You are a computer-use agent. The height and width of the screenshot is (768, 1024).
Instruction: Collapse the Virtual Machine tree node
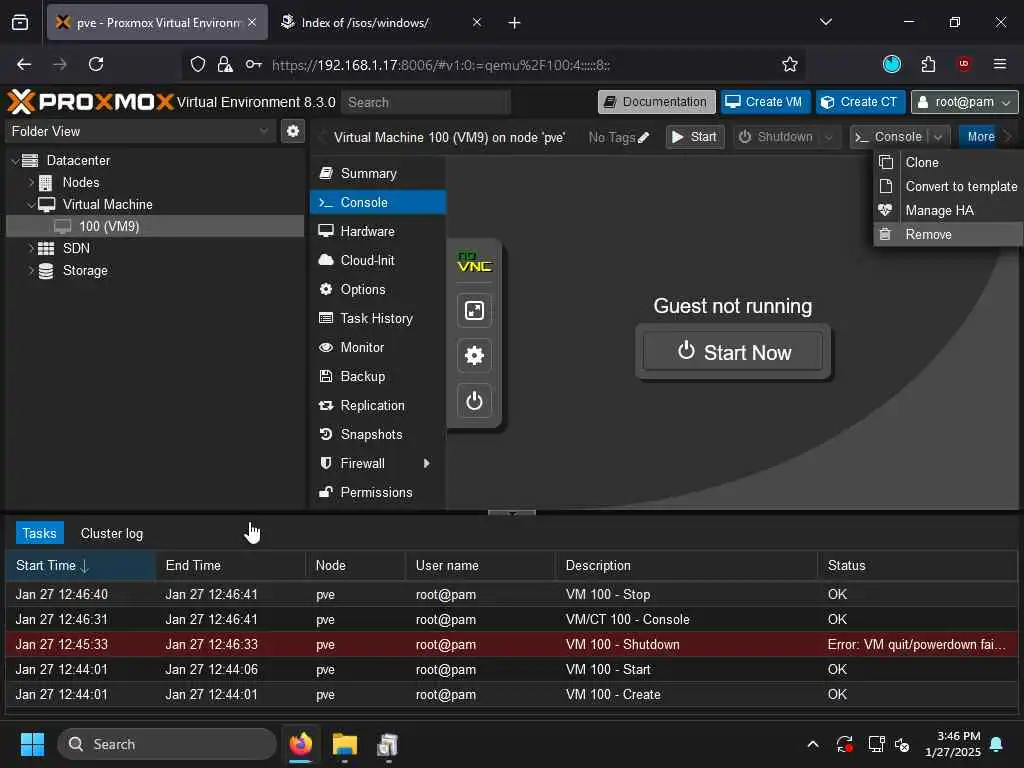31,204
